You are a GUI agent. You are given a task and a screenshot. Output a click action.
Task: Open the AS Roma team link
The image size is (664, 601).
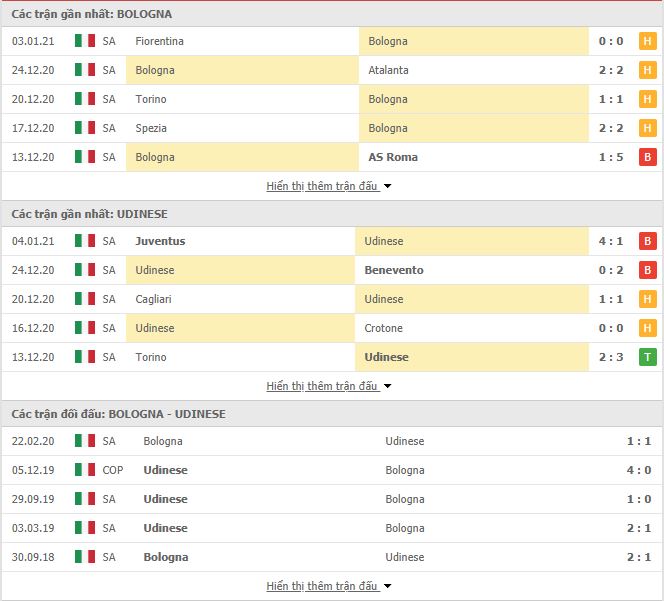393,157
